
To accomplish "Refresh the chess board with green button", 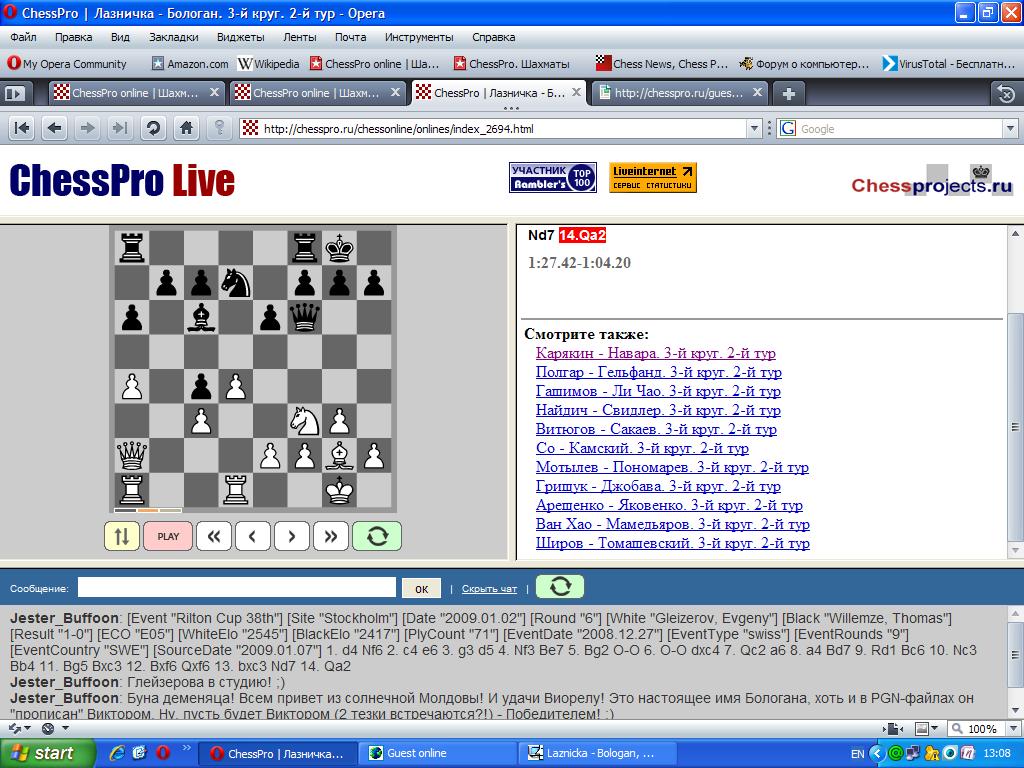I will point(377,536).
